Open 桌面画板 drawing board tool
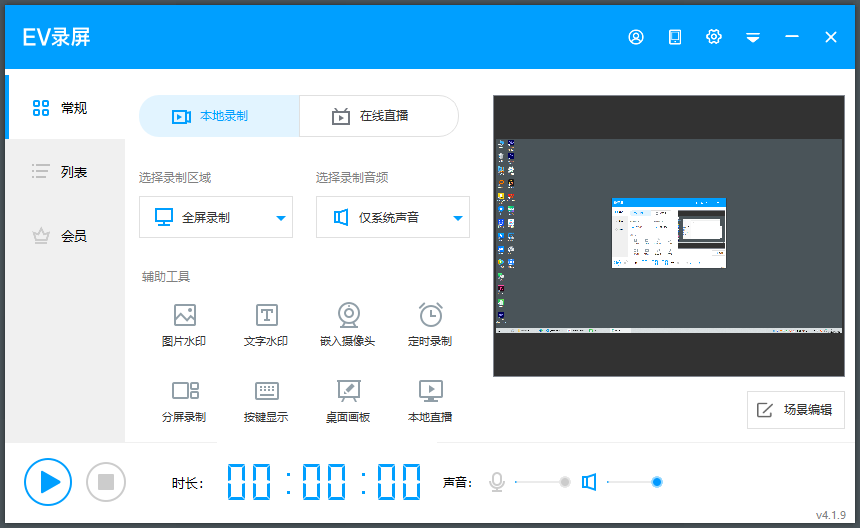Viewport: 860px width, 528px height. (348, 401)
